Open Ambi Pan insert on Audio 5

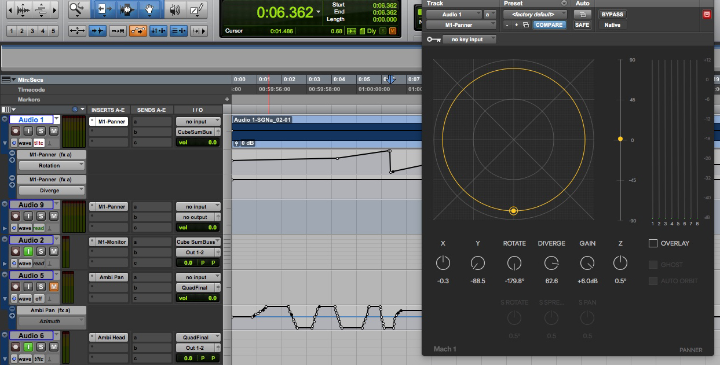[x=112, y=277]
